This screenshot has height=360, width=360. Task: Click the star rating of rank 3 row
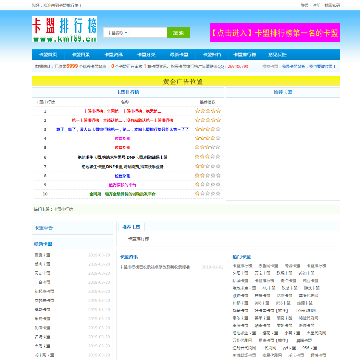tap(208, 129)
